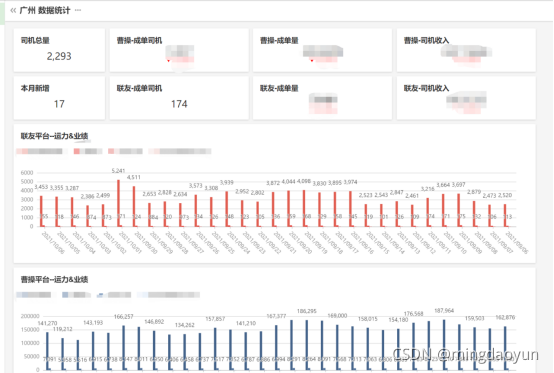Click the 200000 axis label in 曹操 chart

pos(30,316)
